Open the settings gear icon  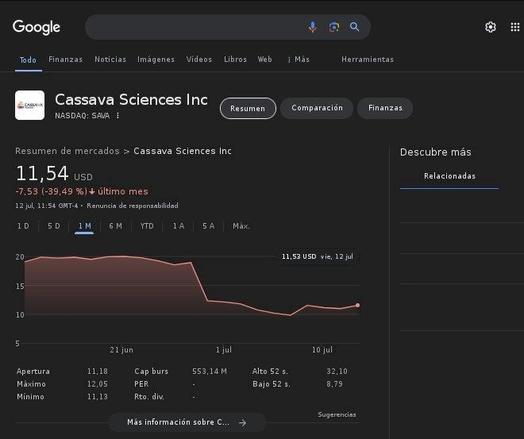(490, 27)
